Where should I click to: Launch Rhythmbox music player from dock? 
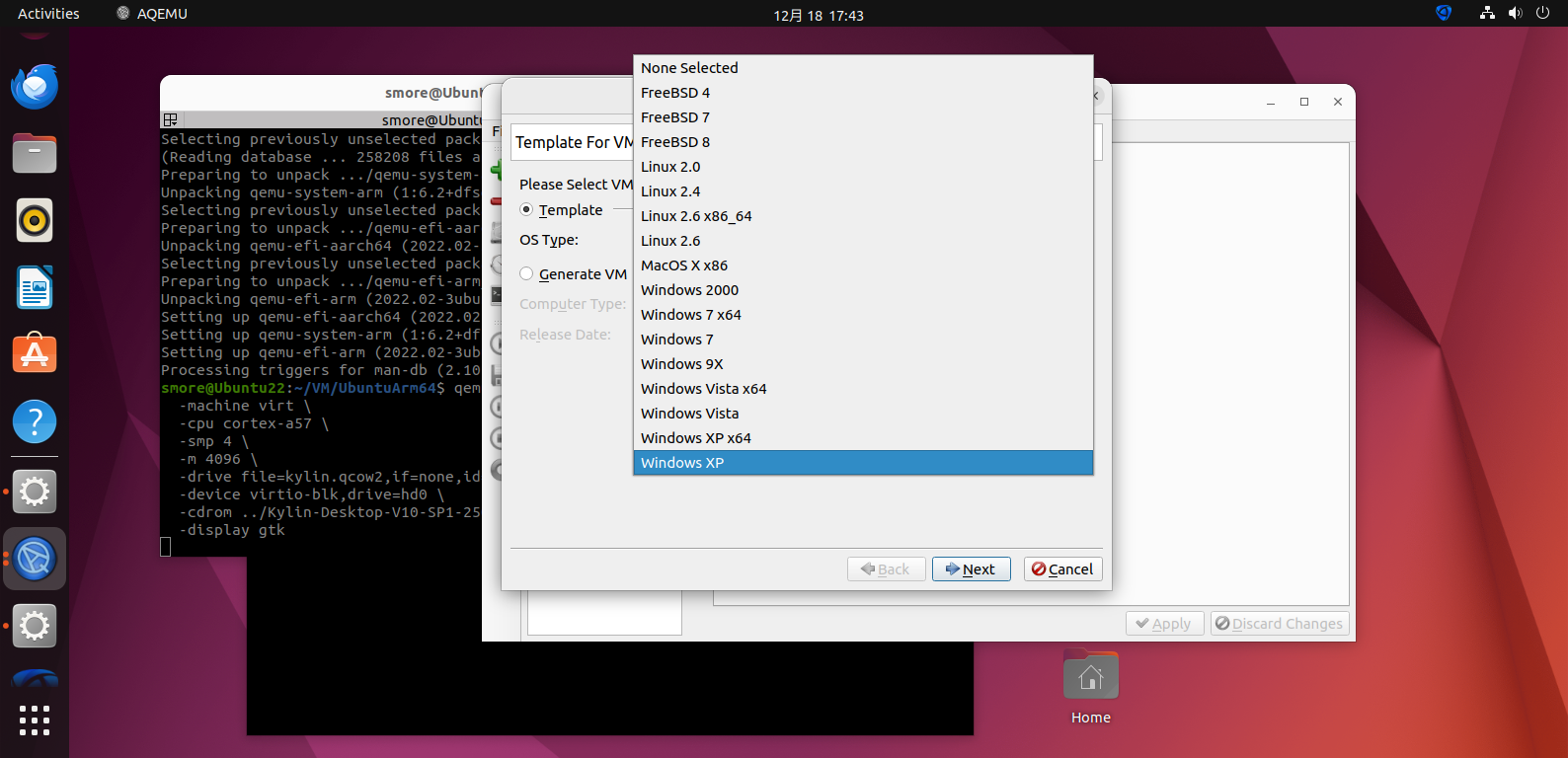pos(35,221)
